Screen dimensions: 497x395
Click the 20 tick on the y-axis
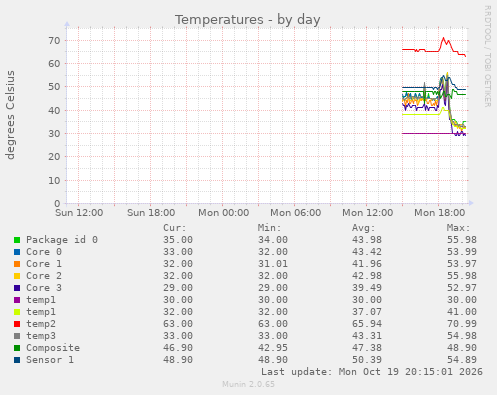coord(54,157)
